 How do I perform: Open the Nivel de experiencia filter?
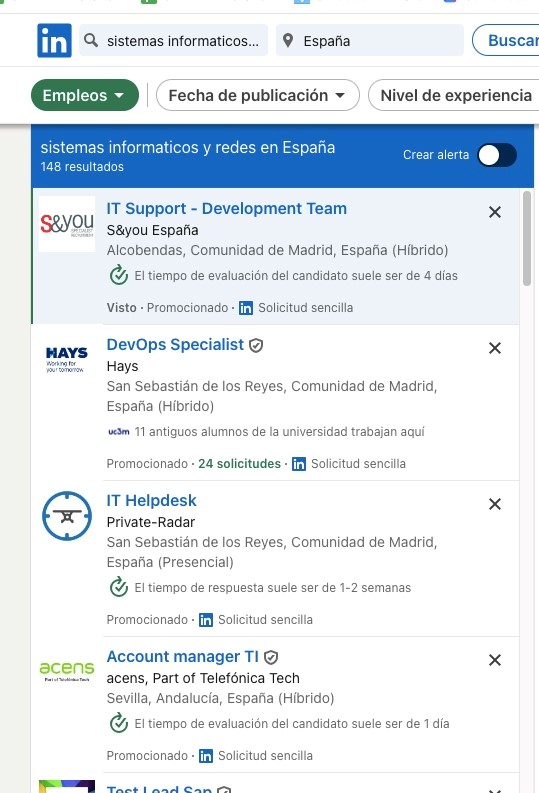pyautogui.click(x=455, y=95)
